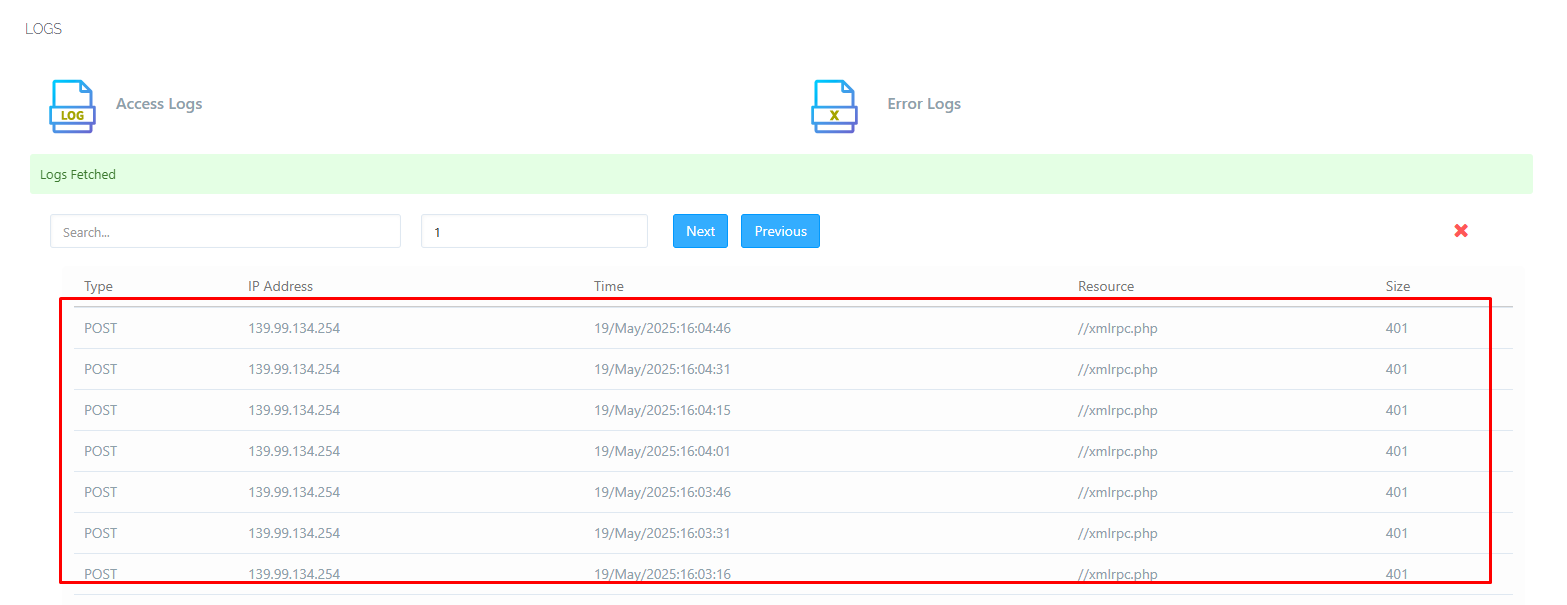This screenshot has width=1567, height=605.
Task: Open the Access Logs label
Action: [x=159, y=104]
